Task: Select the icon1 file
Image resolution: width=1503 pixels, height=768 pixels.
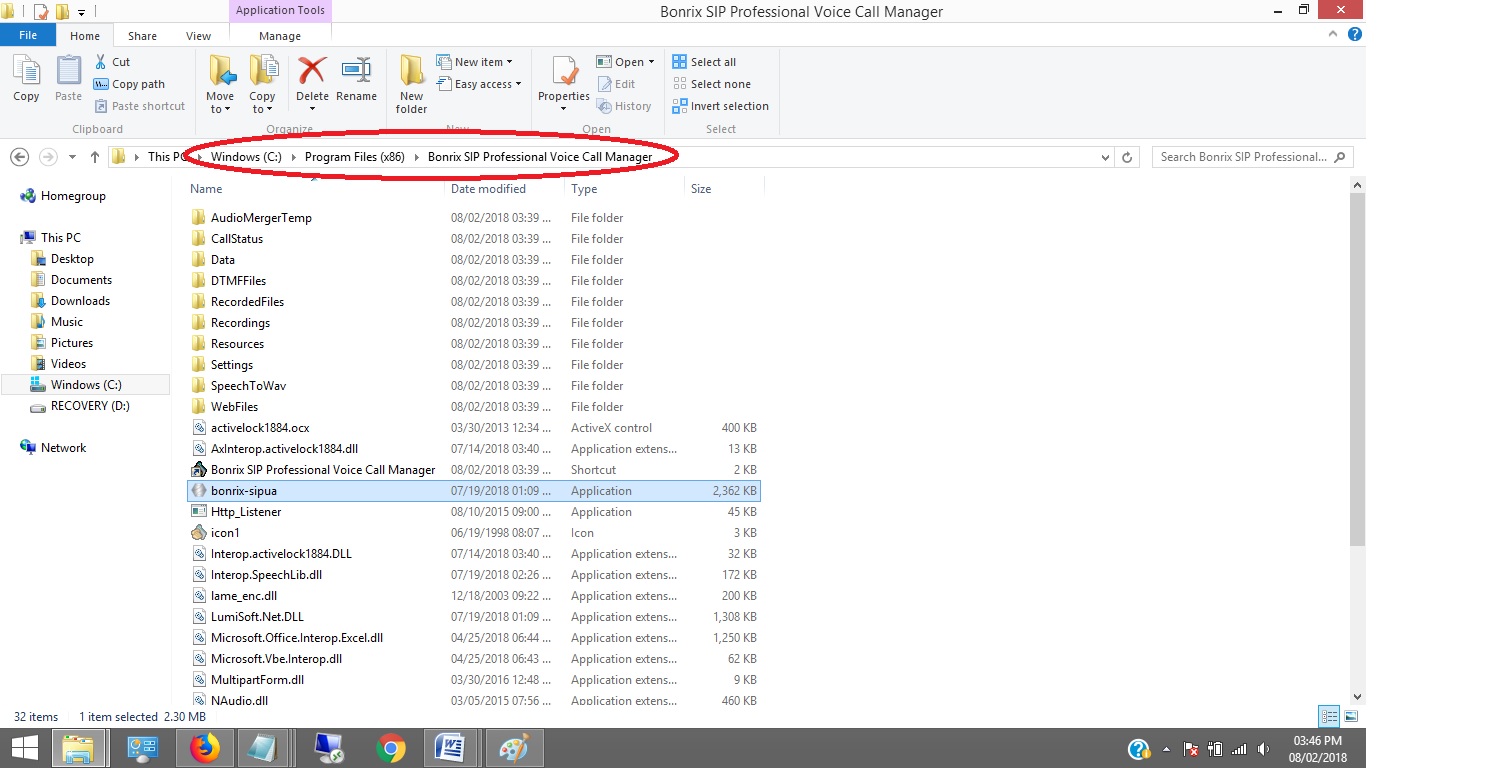Action: (x=474, y=533)
